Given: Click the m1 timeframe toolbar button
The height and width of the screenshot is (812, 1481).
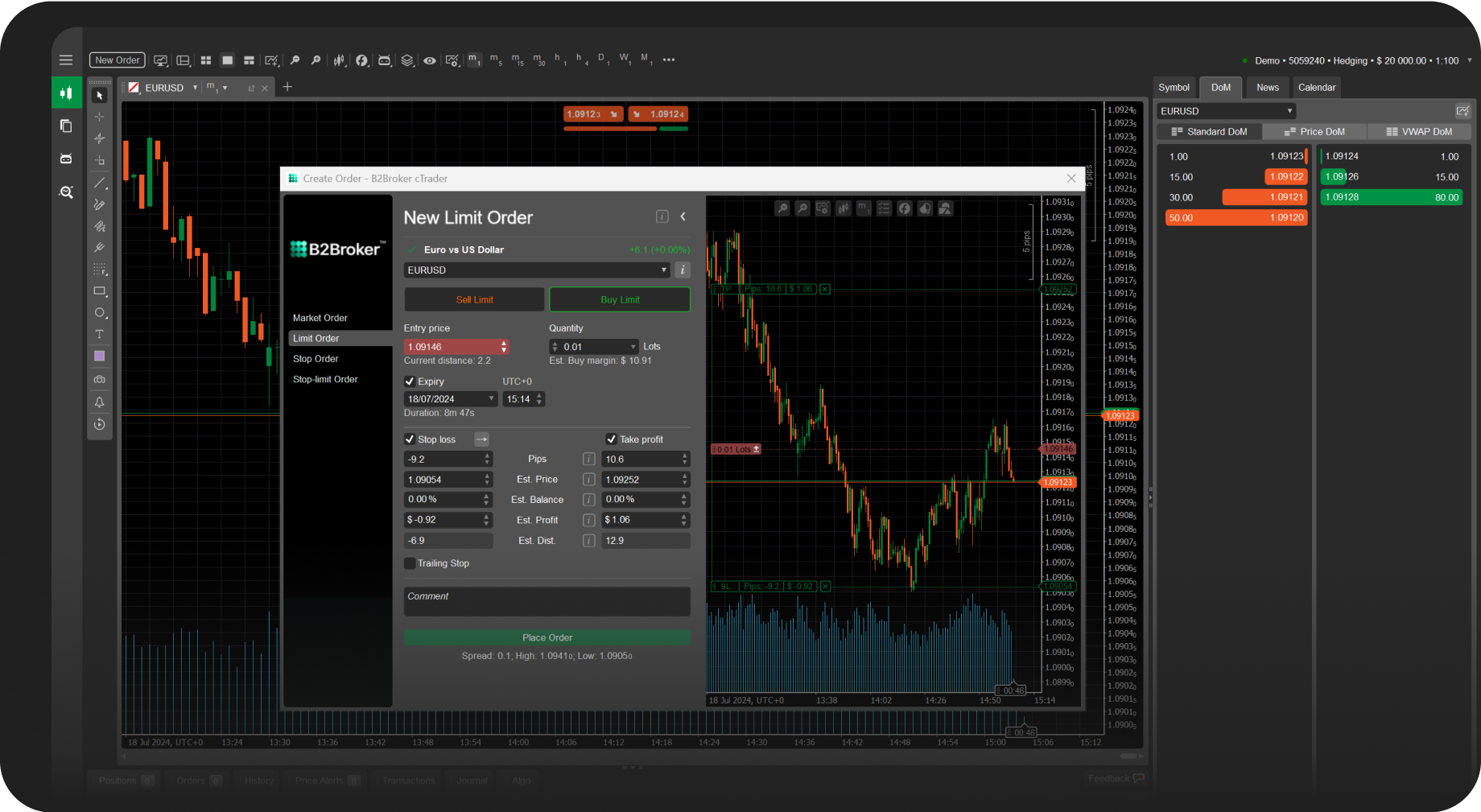Looking at the screenshot, I should (475, 60).
